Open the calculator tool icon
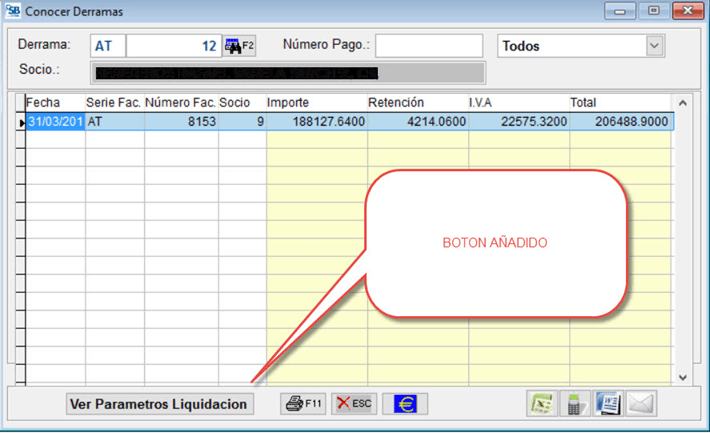This screenshot has width=710, height=433. pos(575,404)
